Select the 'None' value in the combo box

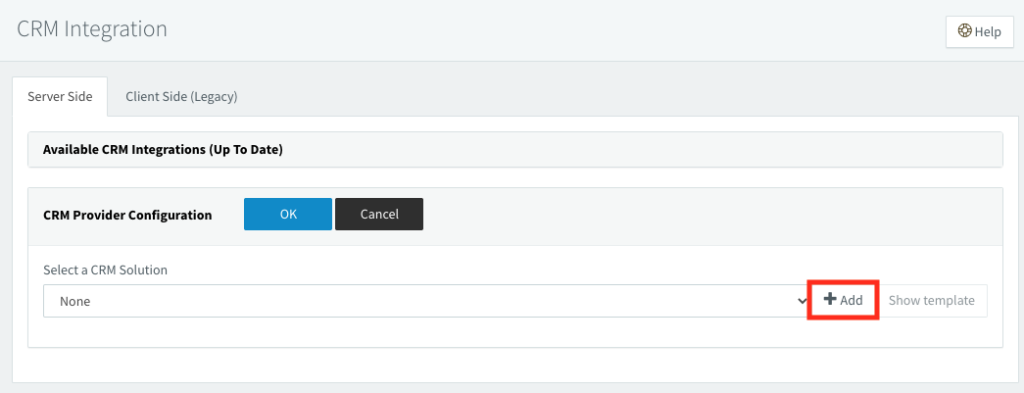(75, 302)
